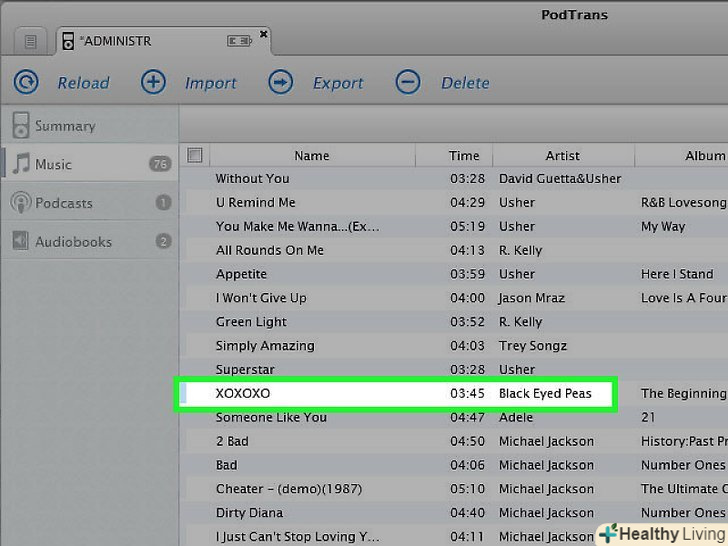
Task: Switch to the ADMINISTR device tab
Action: pyautogui.click(x=162, y=41)
